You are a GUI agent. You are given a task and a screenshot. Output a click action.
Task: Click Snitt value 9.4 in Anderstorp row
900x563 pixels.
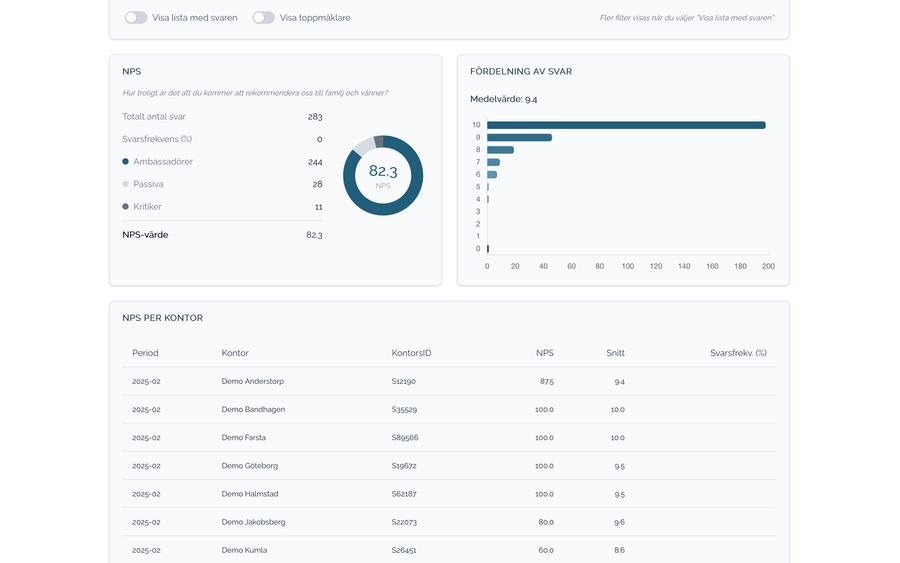click(x=620, y=382)
